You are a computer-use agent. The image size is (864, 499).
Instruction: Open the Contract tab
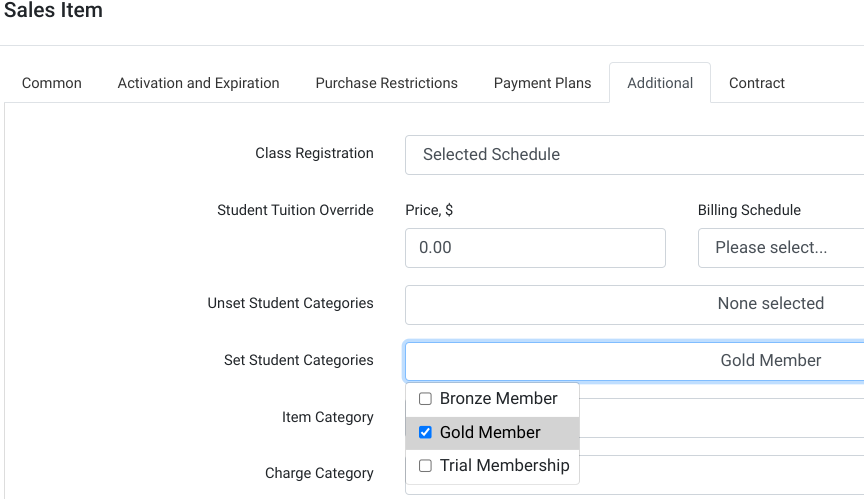pyautogui.click(x=757, y=83)
